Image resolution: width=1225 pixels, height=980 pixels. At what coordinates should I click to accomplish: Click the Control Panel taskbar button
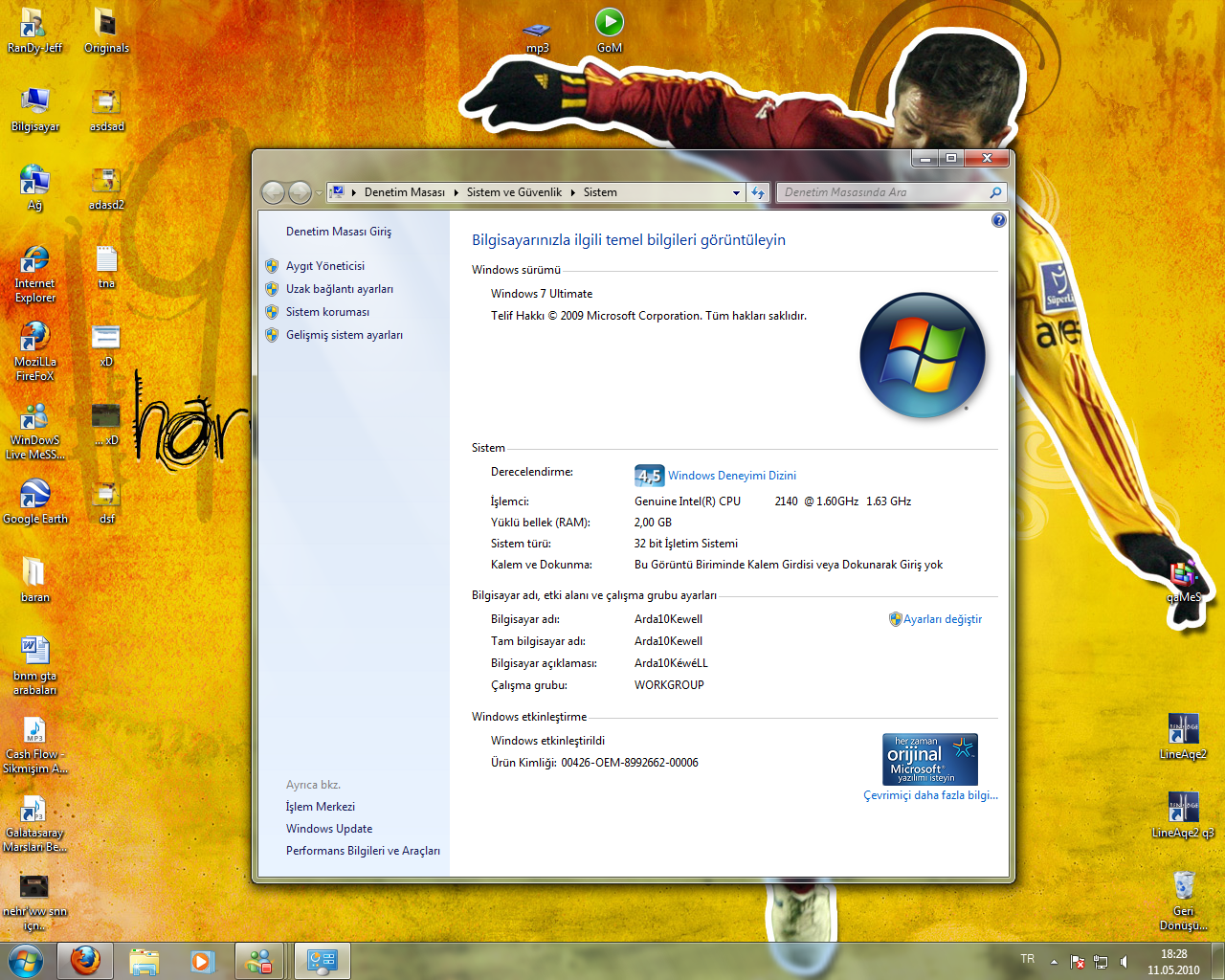click(x=322, y=961)
